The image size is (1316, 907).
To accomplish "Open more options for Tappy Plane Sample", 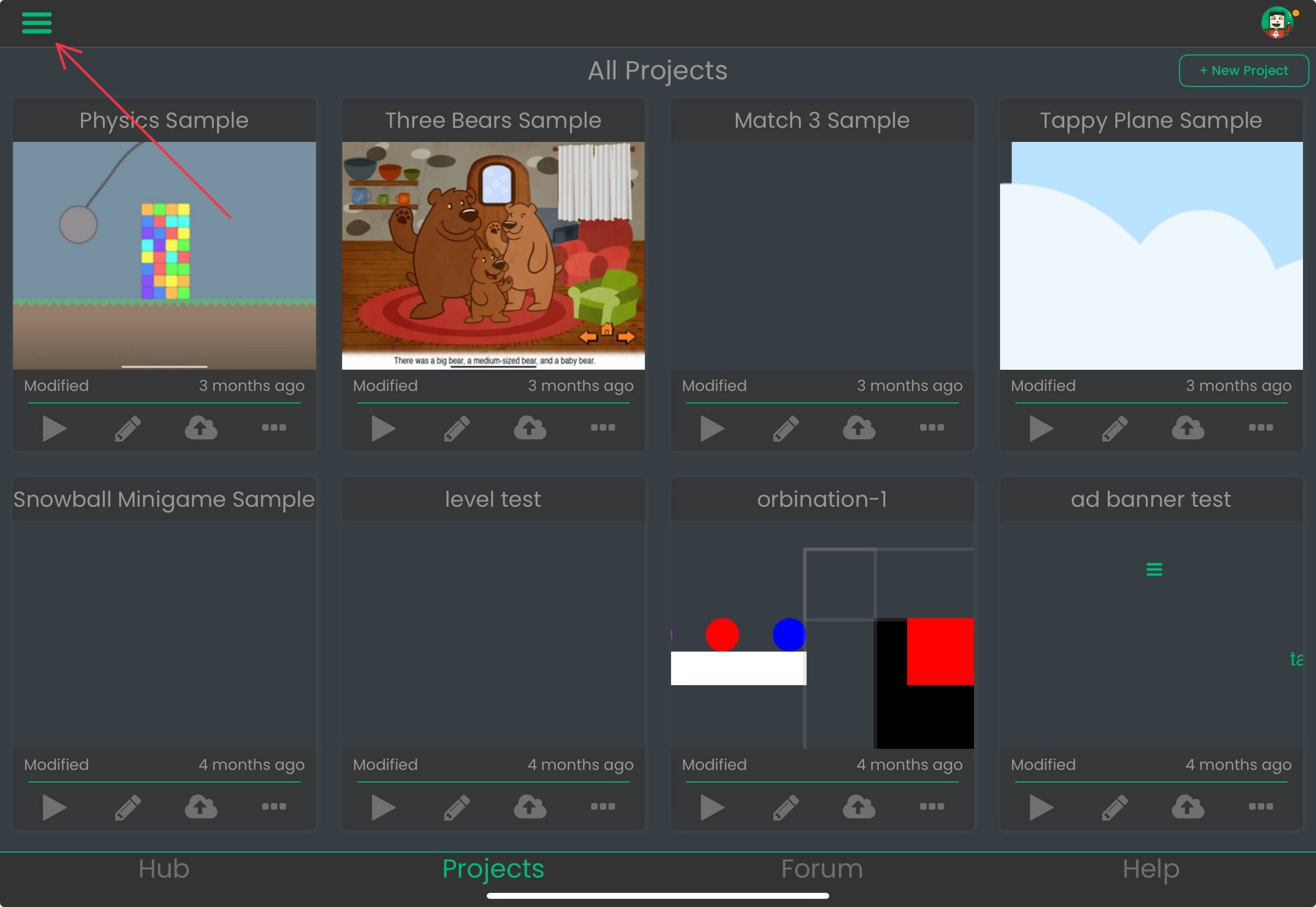I will coord(1261,427).
